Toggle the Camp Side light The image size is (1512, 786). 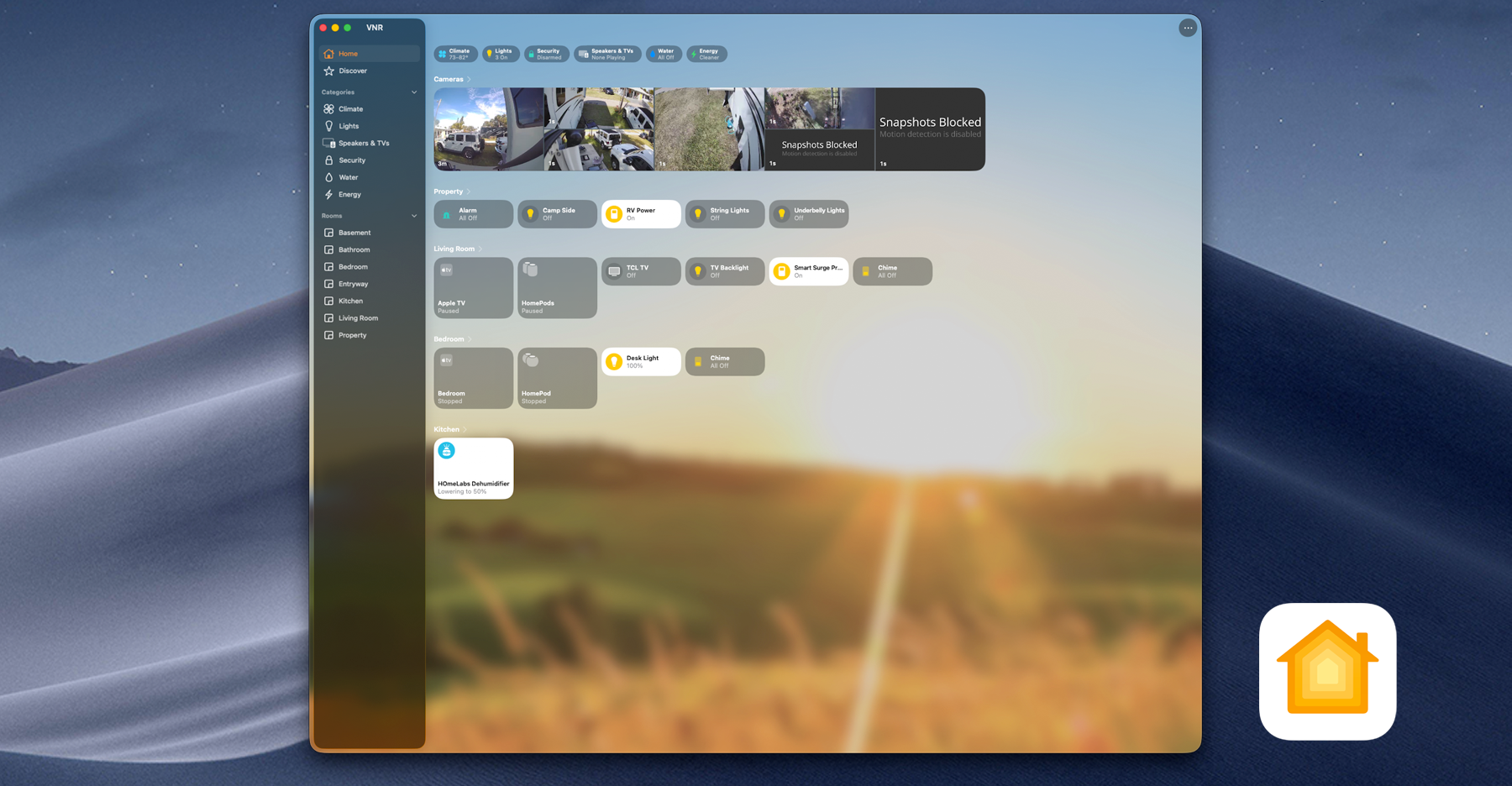pyautogui.click(x=557, y=214)
